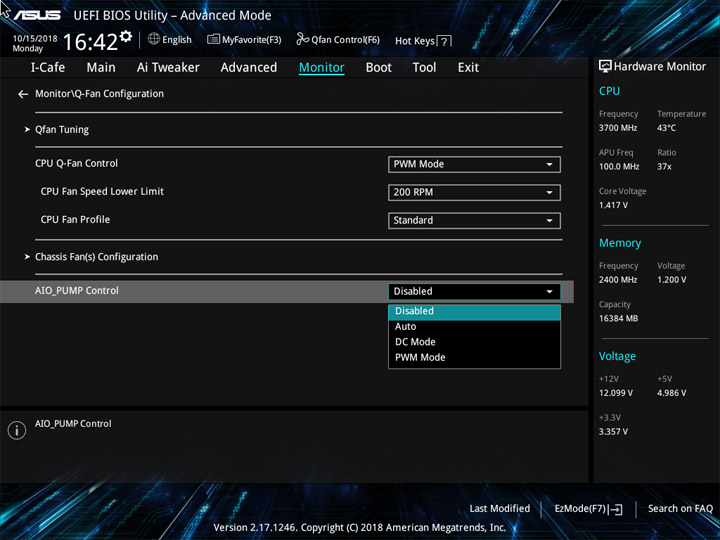Click the Hot Keys label

[x=415, y=41]
